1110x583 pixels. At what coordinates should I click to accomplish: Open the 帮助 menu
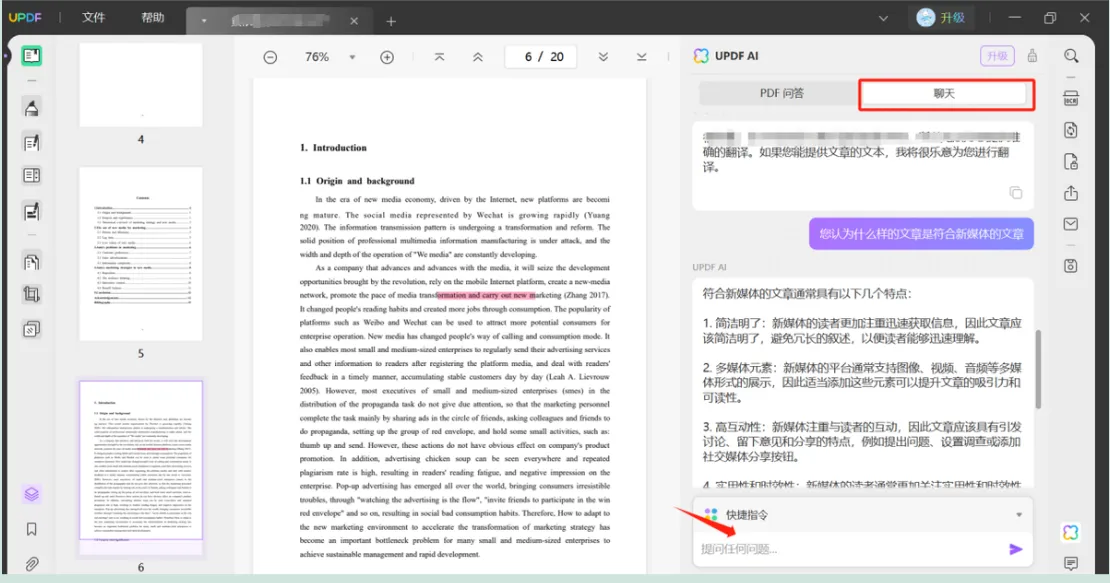coord(153,18)
